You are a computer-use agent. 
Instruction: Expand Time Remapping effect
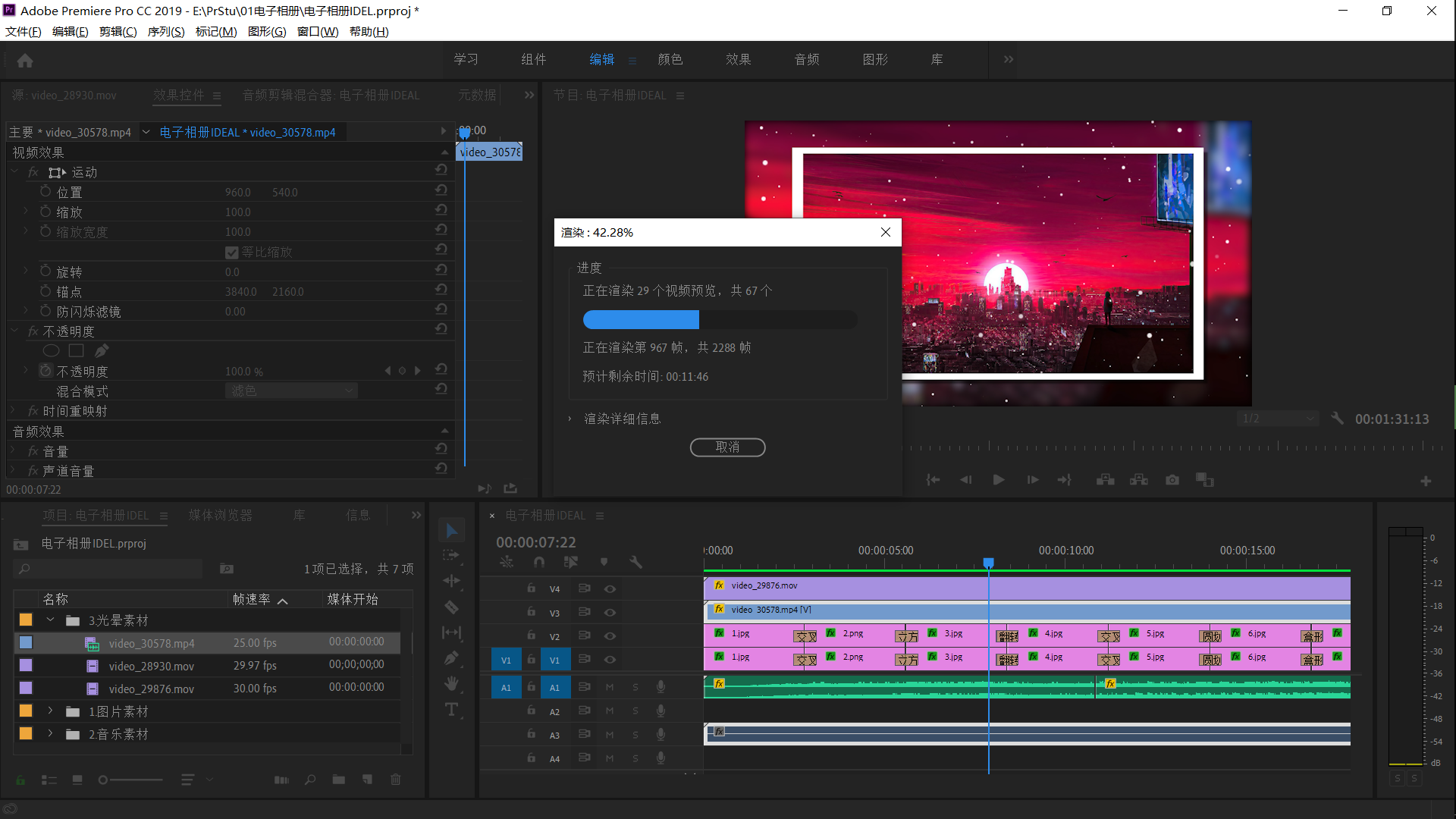[13, 411]
